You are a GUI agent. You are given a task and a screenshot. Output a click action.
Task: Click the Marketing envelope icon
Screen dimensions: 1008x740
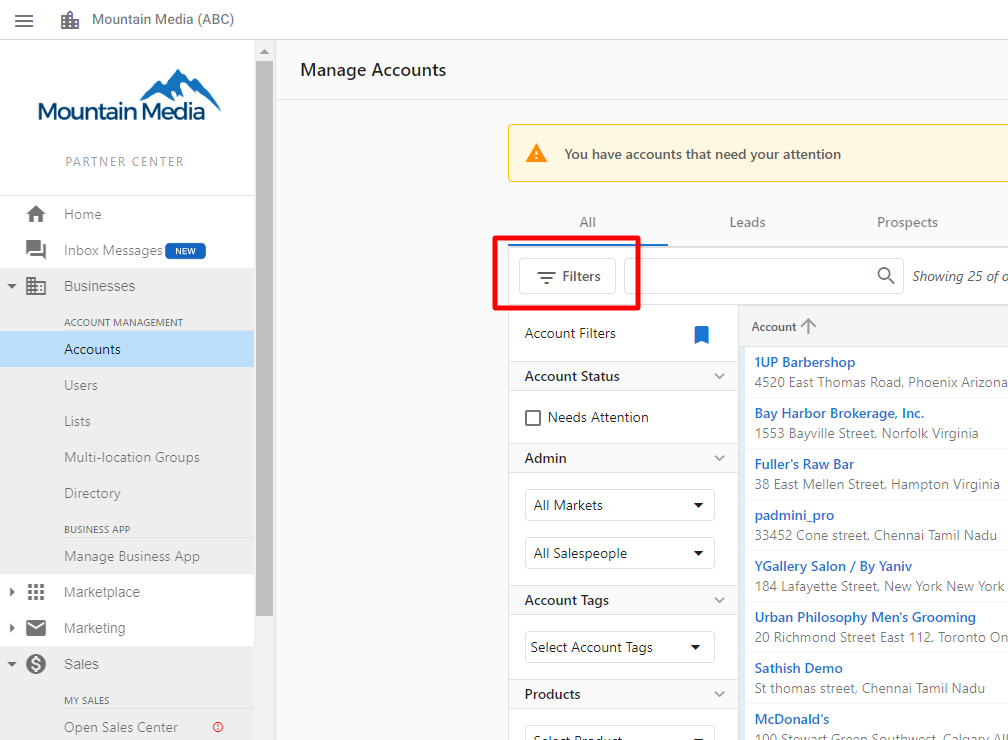(x=36, y=628)
